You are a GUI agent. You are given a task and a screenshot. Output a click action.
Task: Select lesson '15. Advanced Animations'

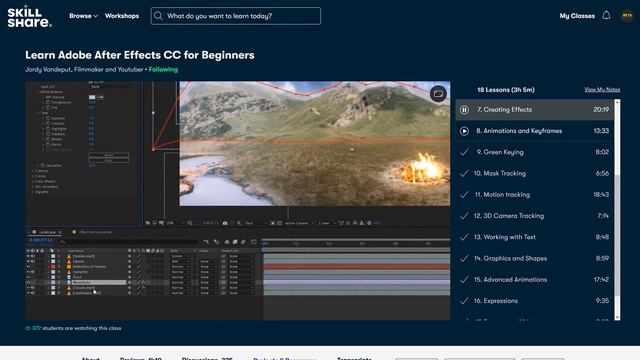click(x=534, y=279)
